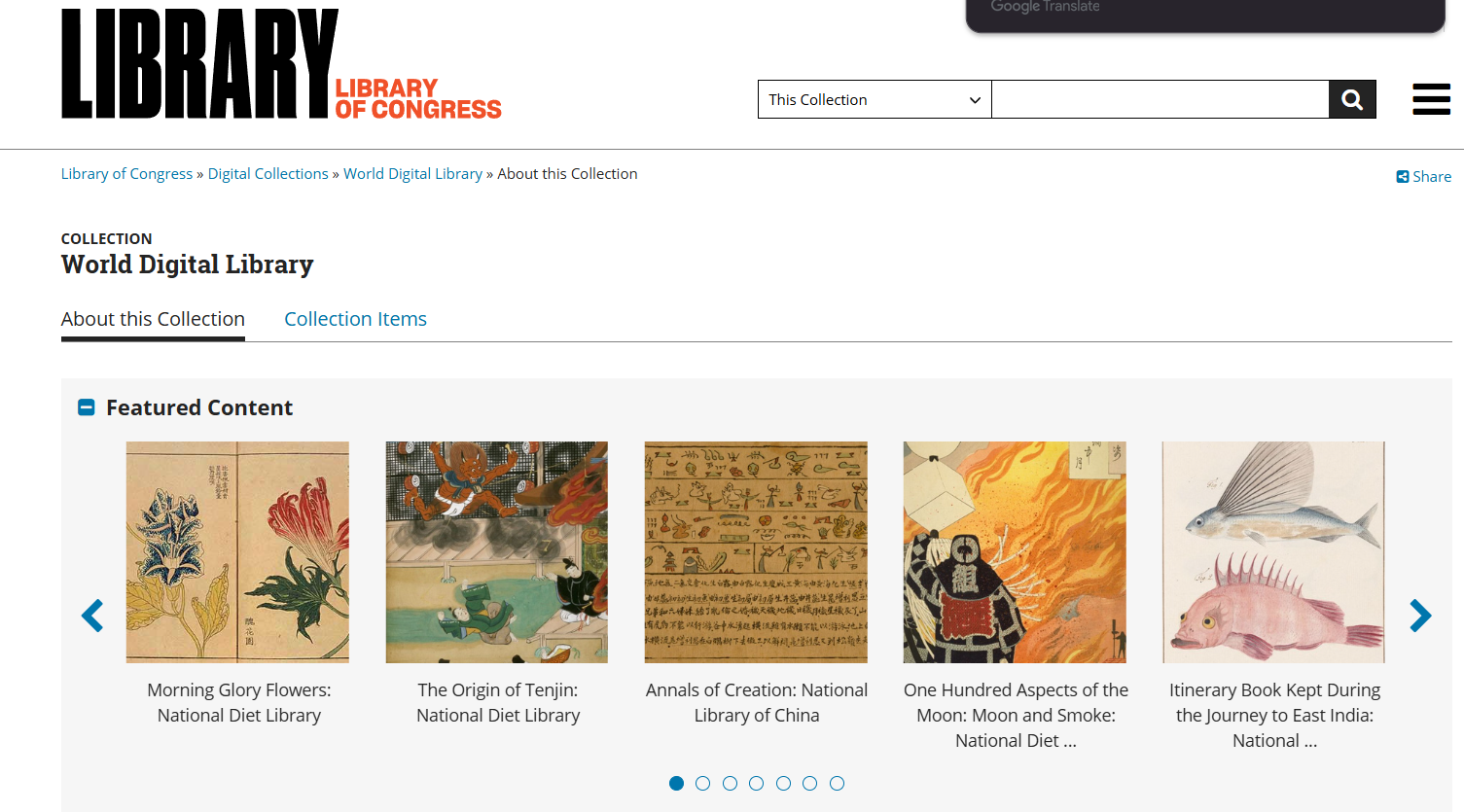Collapse the Featured Content section
Image resolution: width=1464 pixels, height=812 pixels.
87,407
